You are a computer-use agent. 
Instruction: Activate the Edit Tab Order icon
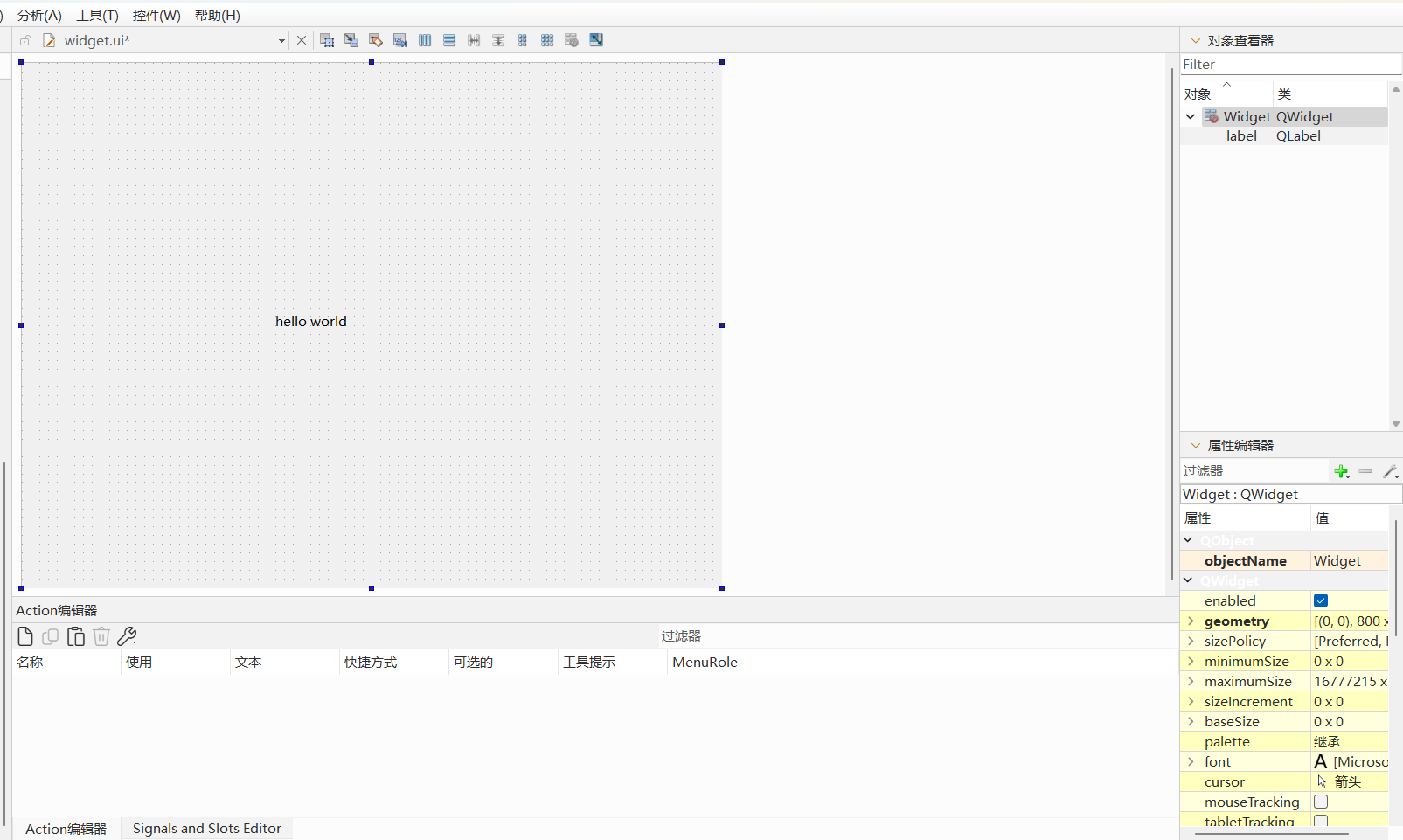tap(400, 40)
